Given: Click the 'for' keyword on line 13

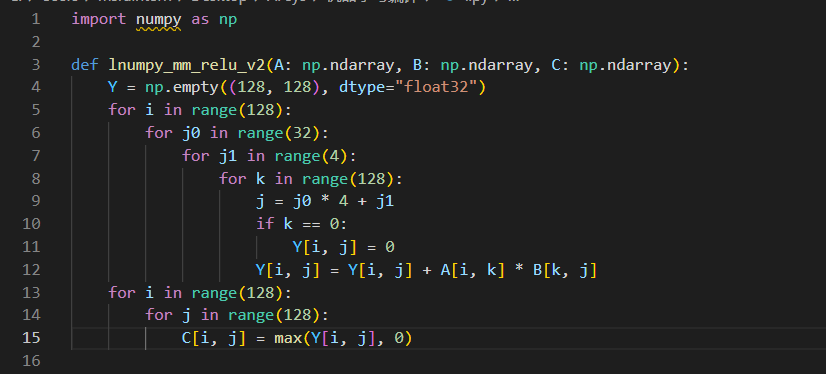Looking at the screenshot, I should pyautogui.click(x=122, y=292).
